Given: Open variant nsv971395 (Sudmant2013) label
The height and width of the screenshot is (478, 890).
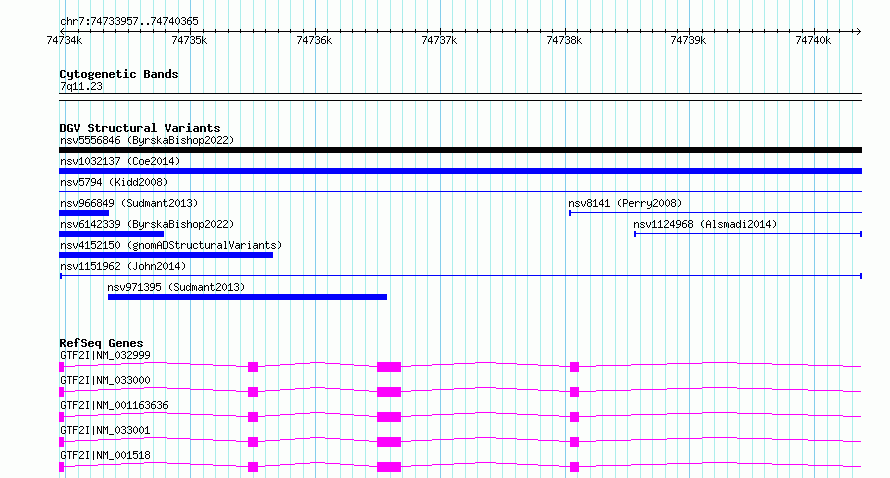Looking at the screenshot, I should coord(176,287).
